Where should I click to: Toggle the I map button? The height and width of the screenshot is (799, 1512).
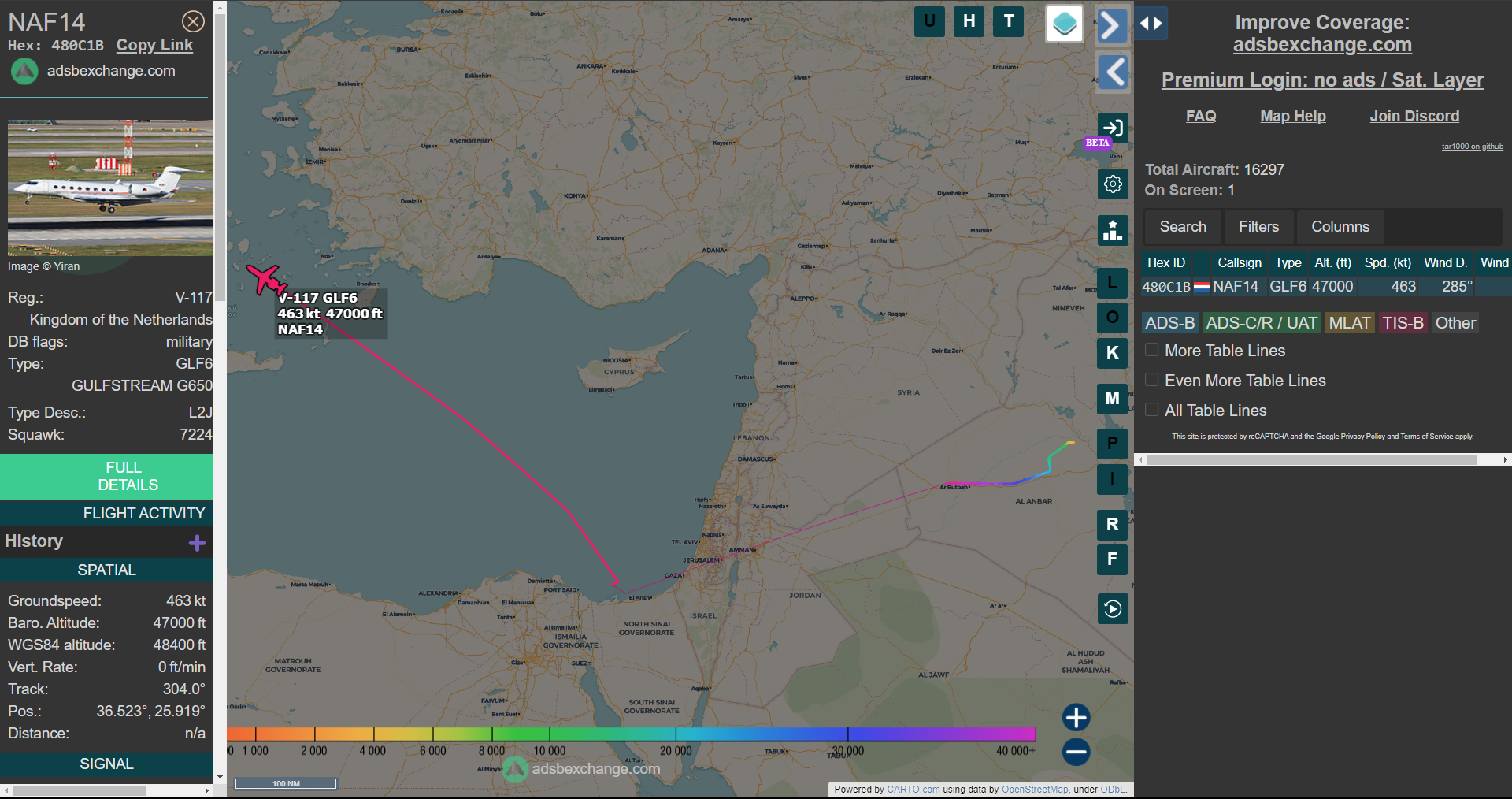point(1113,479)
